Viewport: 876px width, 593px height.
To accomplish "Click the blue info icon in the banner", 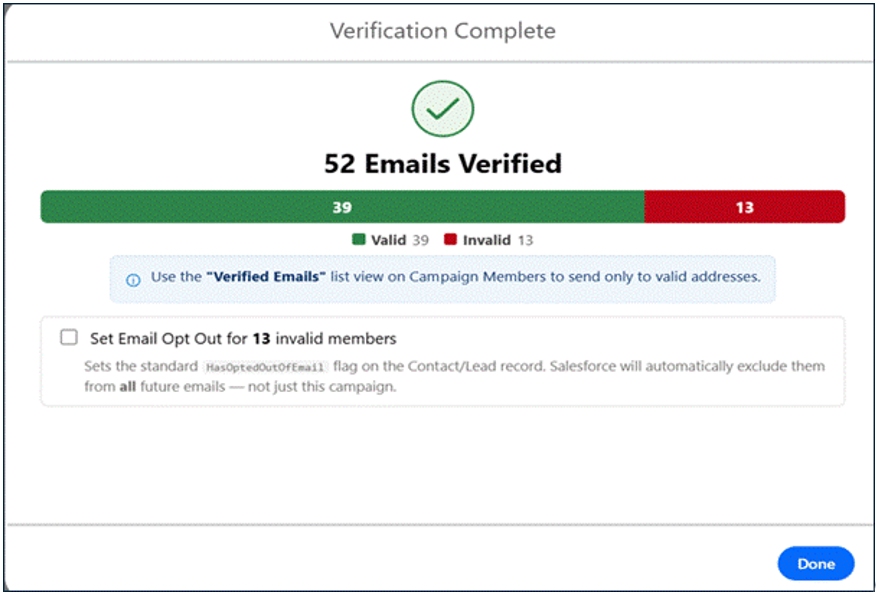I will 133,280.
